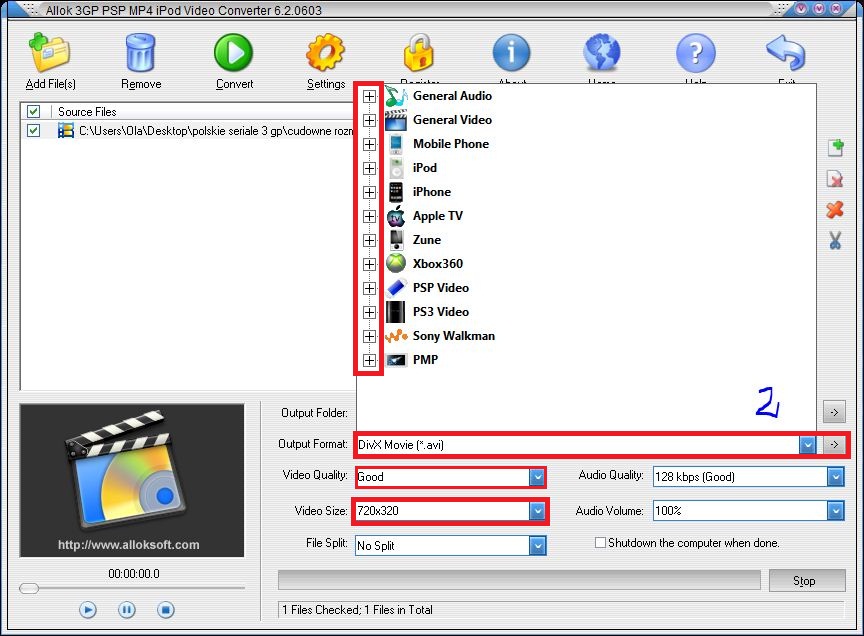The width and height of the screenshot is (864, 636).
Task: Open the Video Size dropdown
Action: [x=537, y=511]
